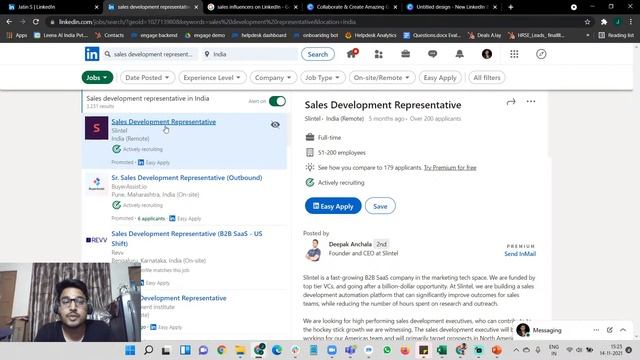The width and height of the screenshot is (640, 360).
Task: Open the Messaging speech bubble icon
Action: tap(432, 54)
